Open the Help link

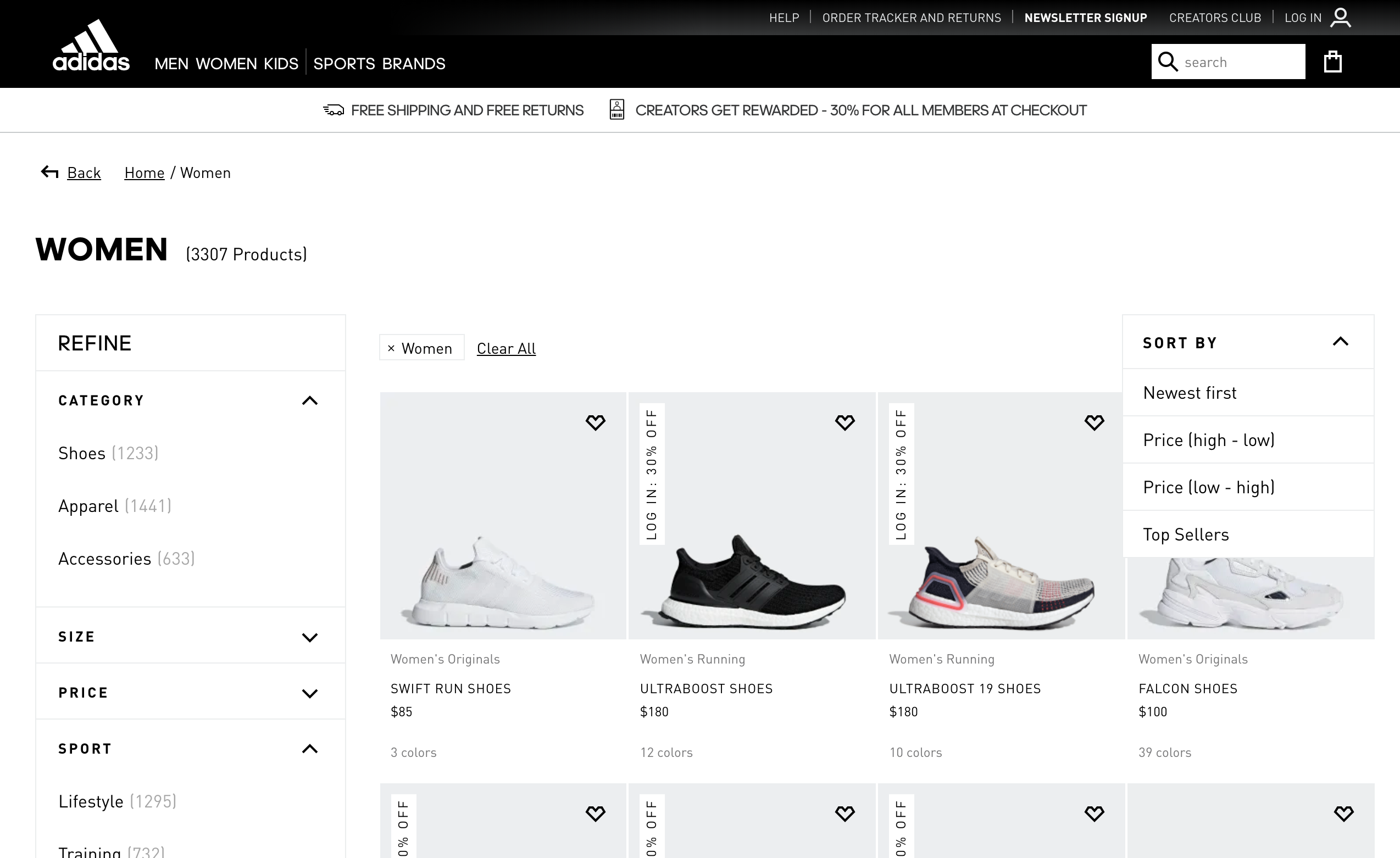pos(784,18)
